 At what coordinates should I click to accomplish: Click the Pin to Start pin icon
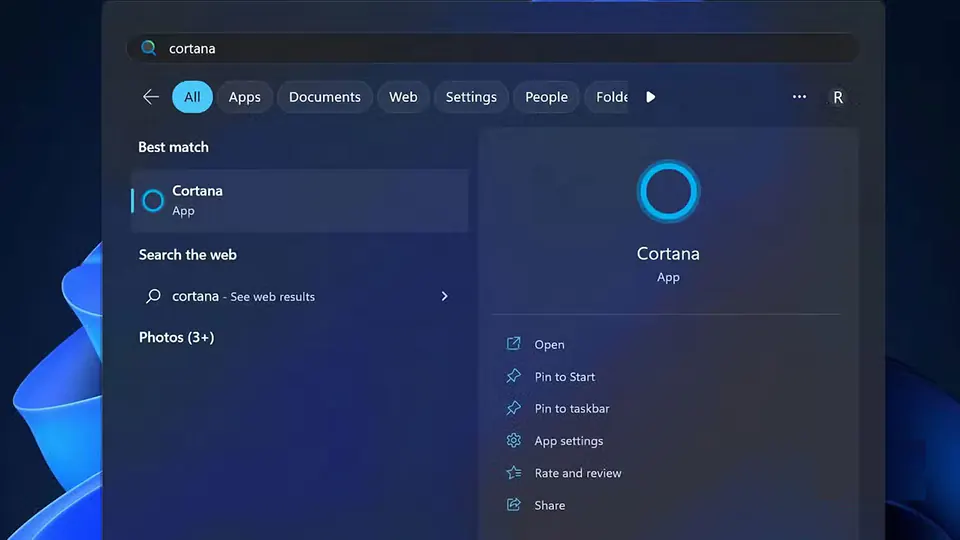[x=514, y=377]
